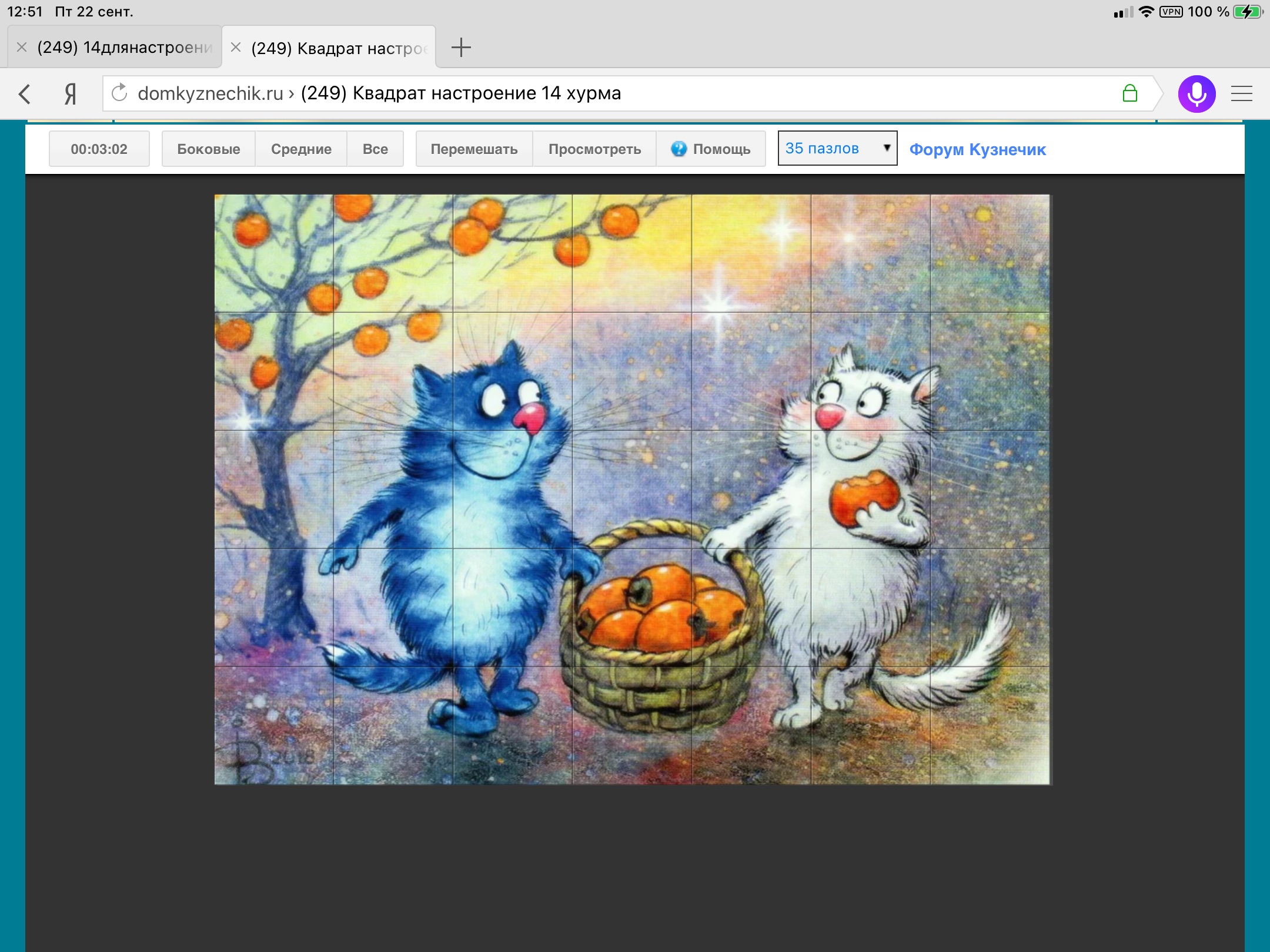Click the battery indicator in status bar
Screen dimensions: 1270x952
(x=1248, y=12)
